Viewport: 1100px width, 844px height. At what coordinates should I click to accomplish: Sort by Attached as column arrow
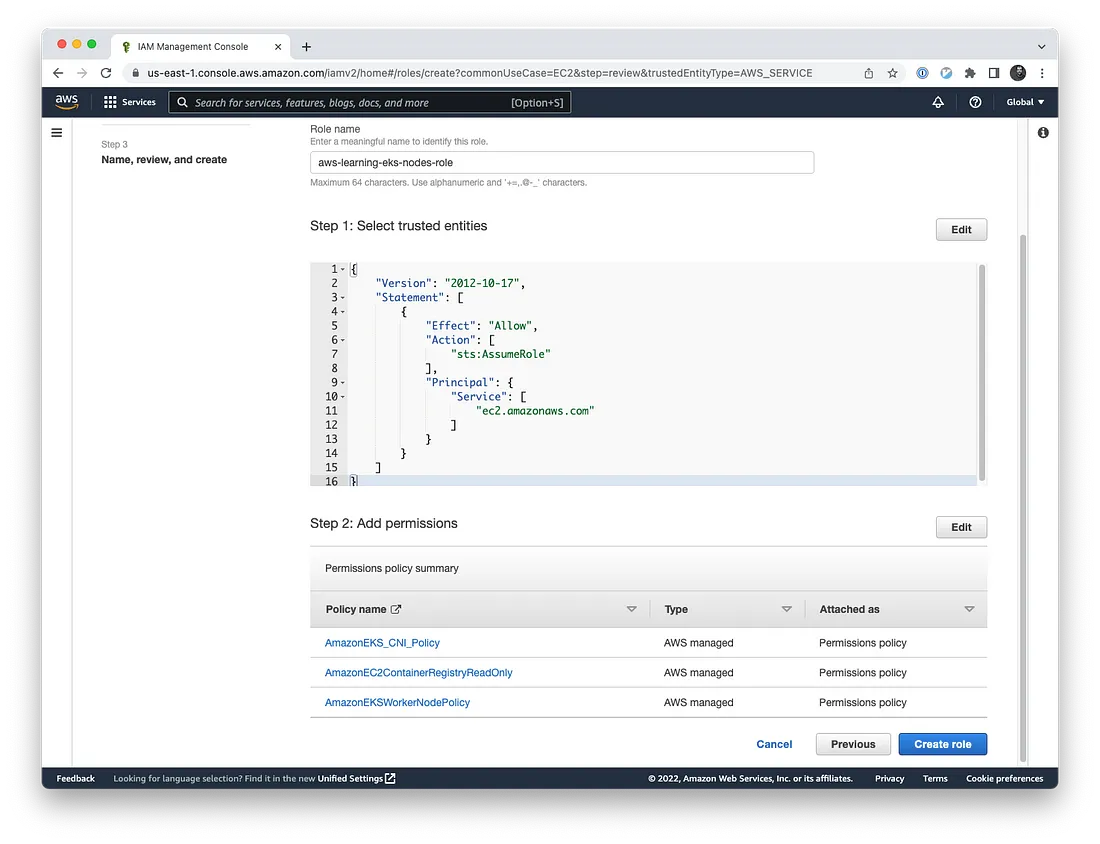970,609
